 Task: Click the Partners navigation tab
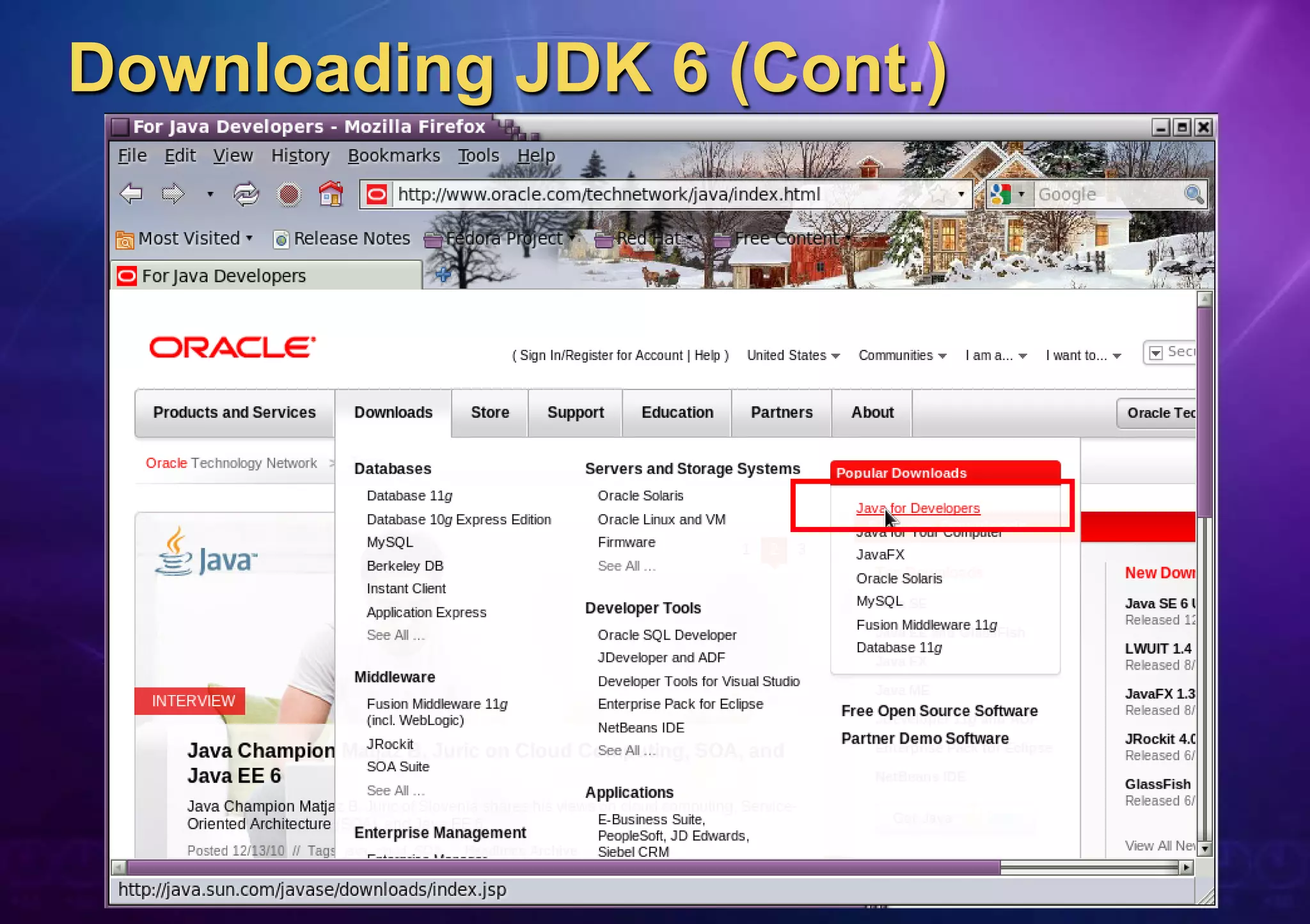[782, 412]
